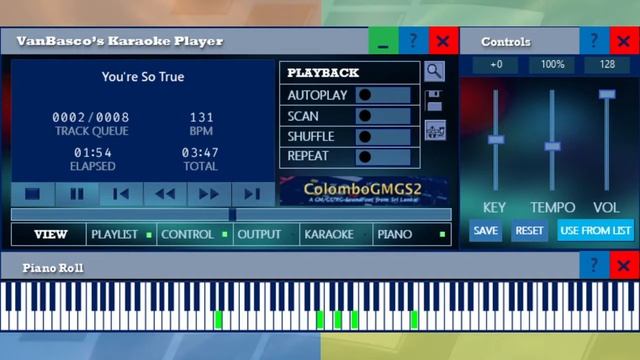Minimize the Karaoke Player window
The height and width of the screenshot is (360, 640).
click(383, 40)
